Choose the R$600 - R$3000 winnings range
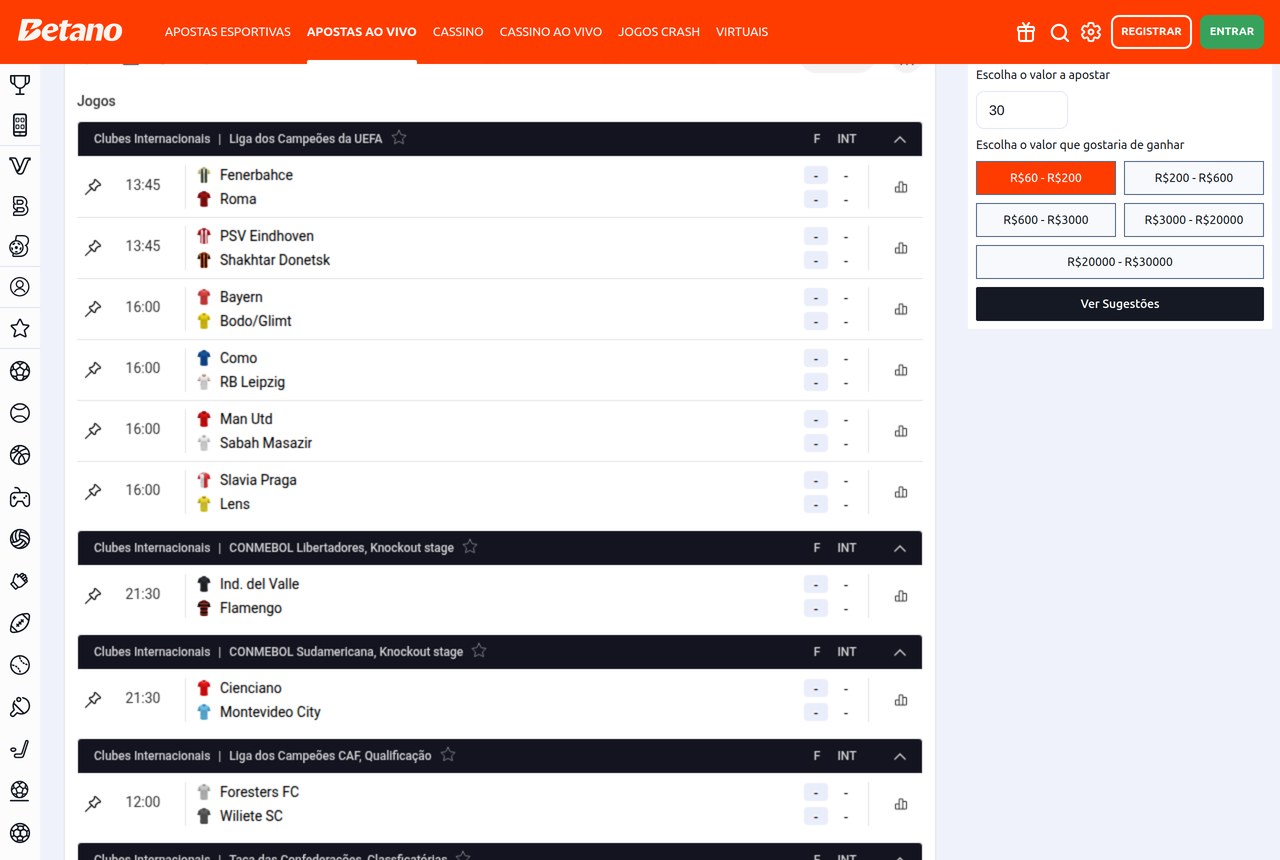The height and width of the screenshot is (860, 1280). pos(1046,220)
